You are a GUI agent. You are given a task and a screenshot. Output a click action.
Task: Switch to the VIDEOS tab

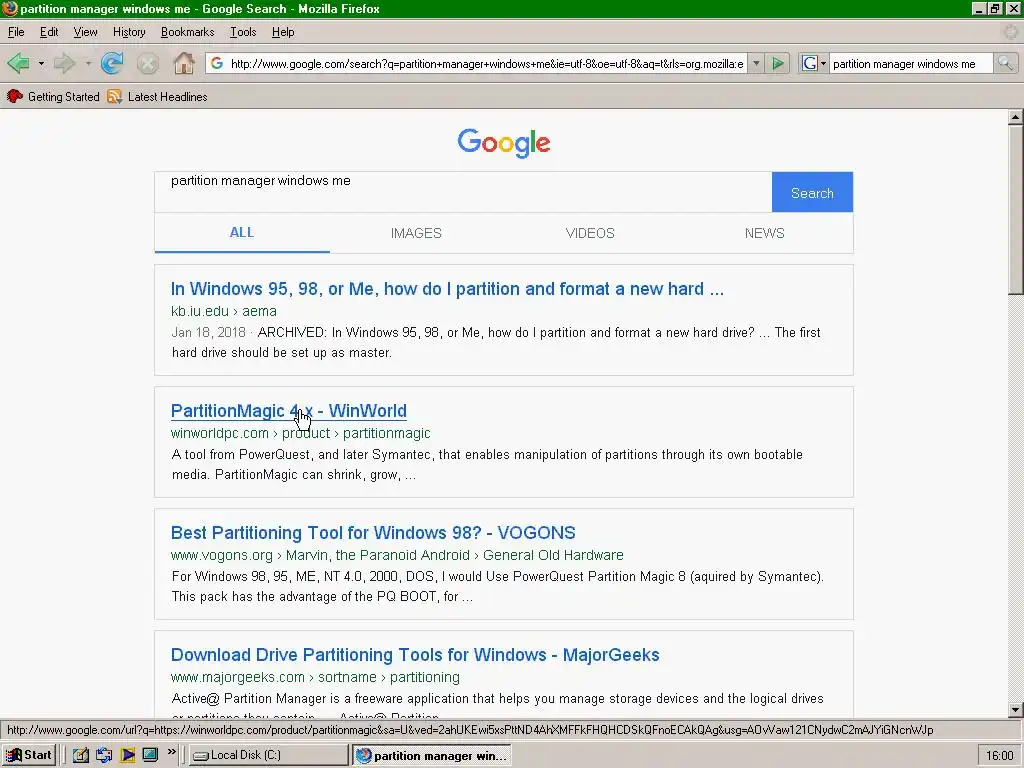590,233
